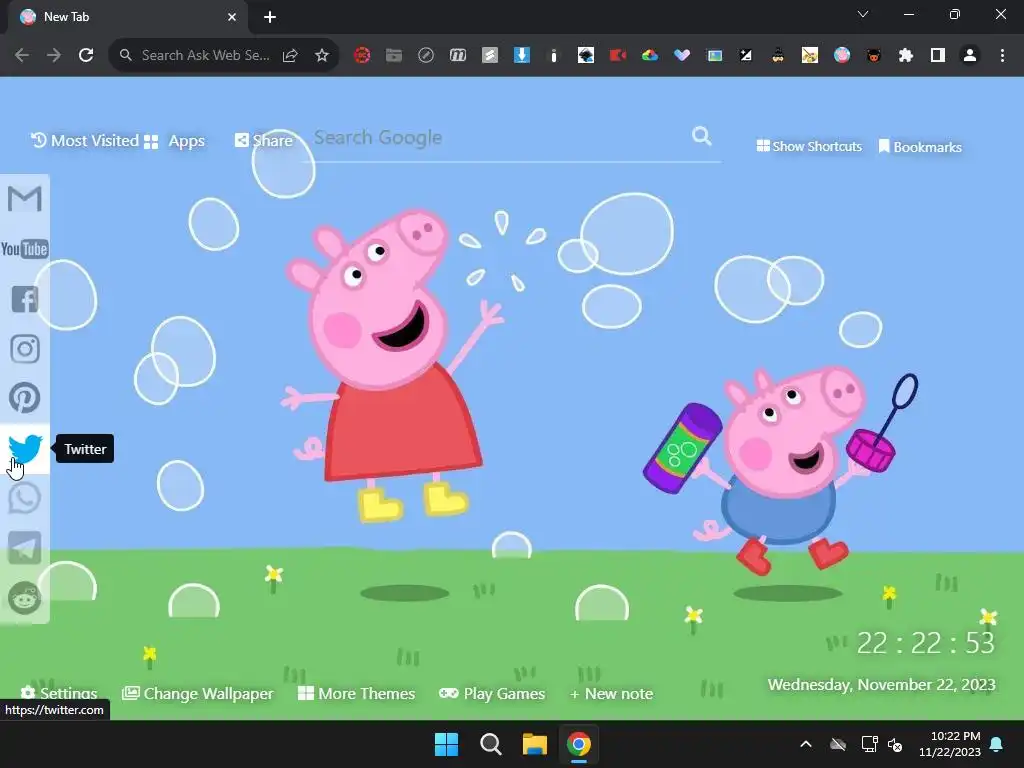This screenshot has width=1024, height=768.
Task: Click the Chrome taskbar icon
Action: (x=579, y=744)
